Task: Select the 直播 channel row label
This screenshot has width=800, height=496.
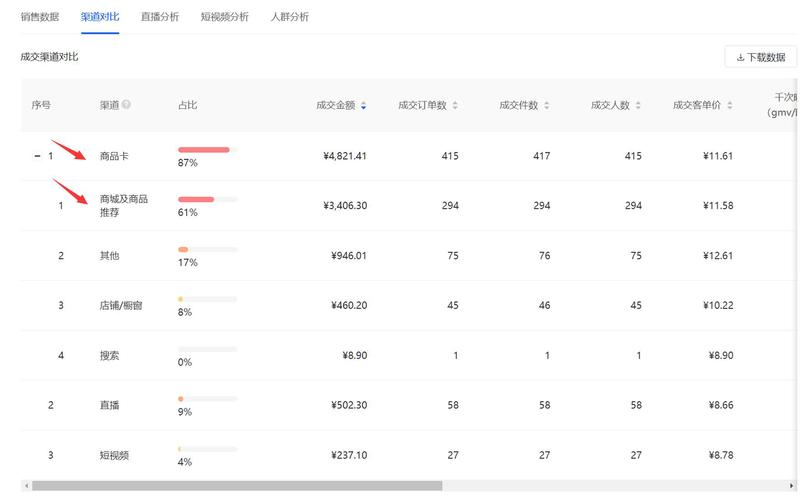Action: pyautogui.click(x=110, y=405)
